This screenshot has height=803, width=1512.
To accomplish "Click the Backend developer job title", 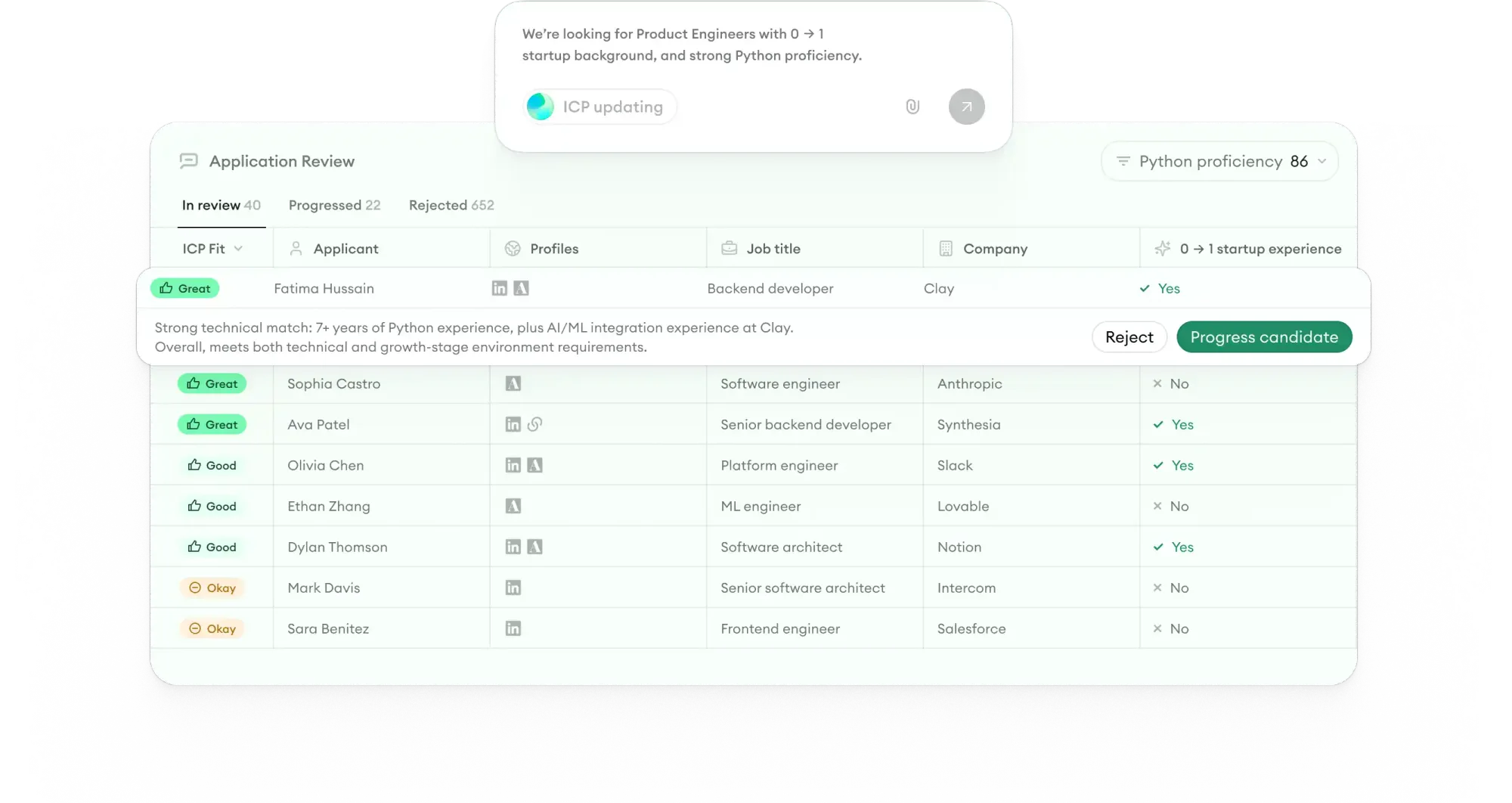I will [x=770, y=288].
